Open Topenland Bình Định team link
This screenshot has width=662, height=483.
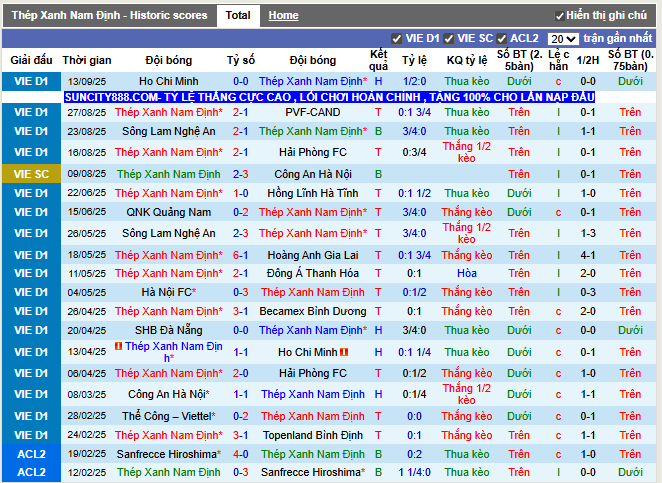[312, 435]
